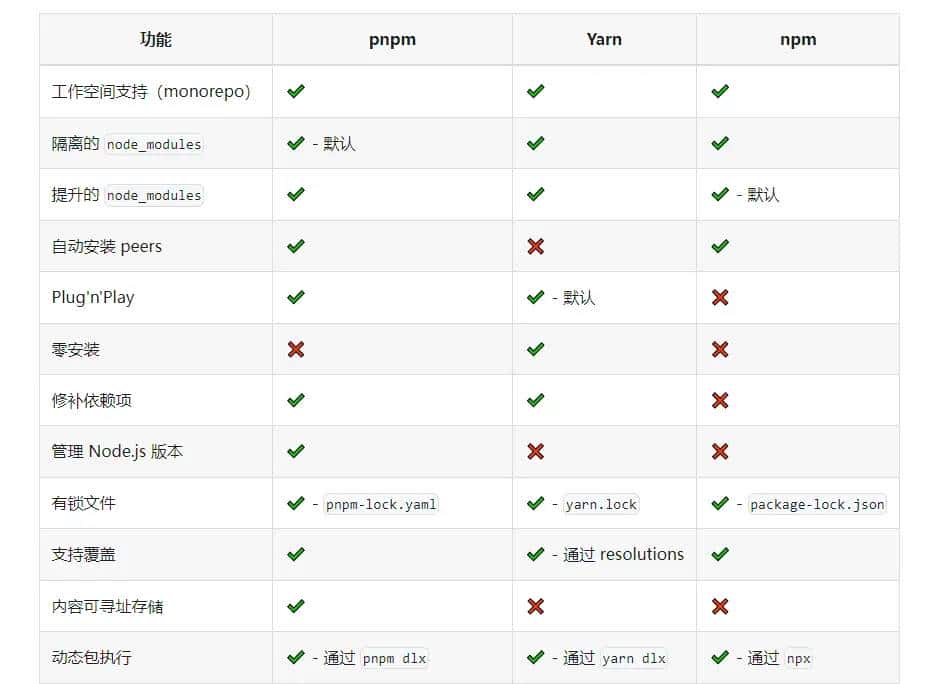Click pnpm checkmark in 动态包执行 row
This screenshot has width=937, height=684.
tap(295, 657)
